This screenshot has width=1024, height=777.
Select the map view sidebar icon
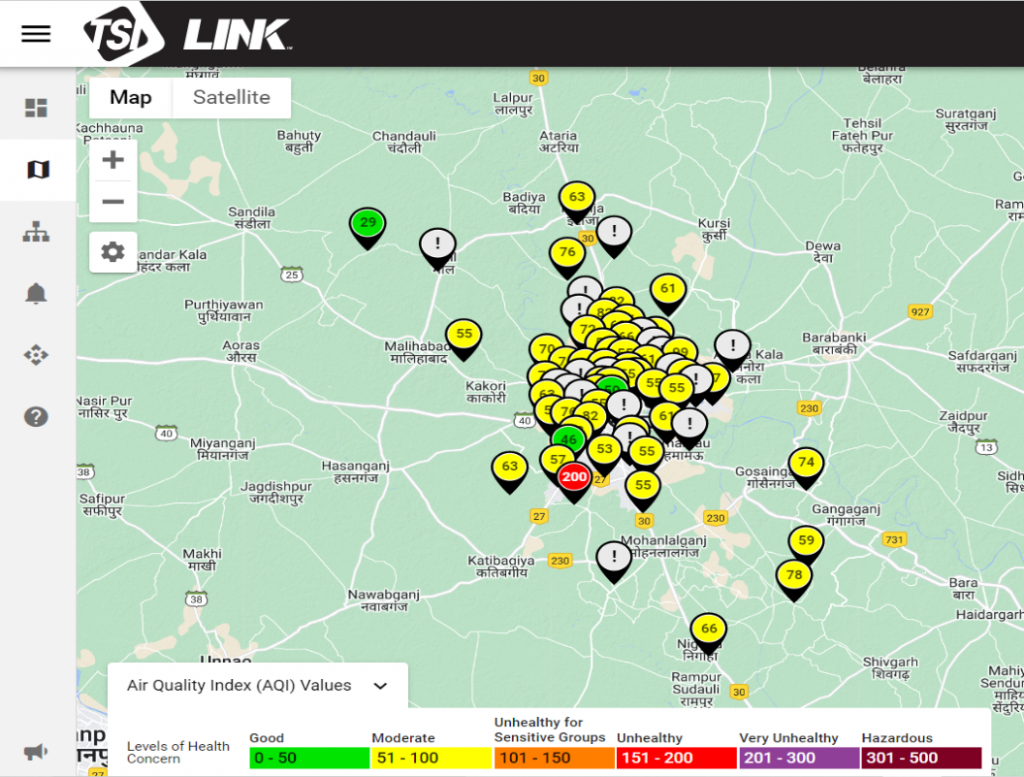37,170
